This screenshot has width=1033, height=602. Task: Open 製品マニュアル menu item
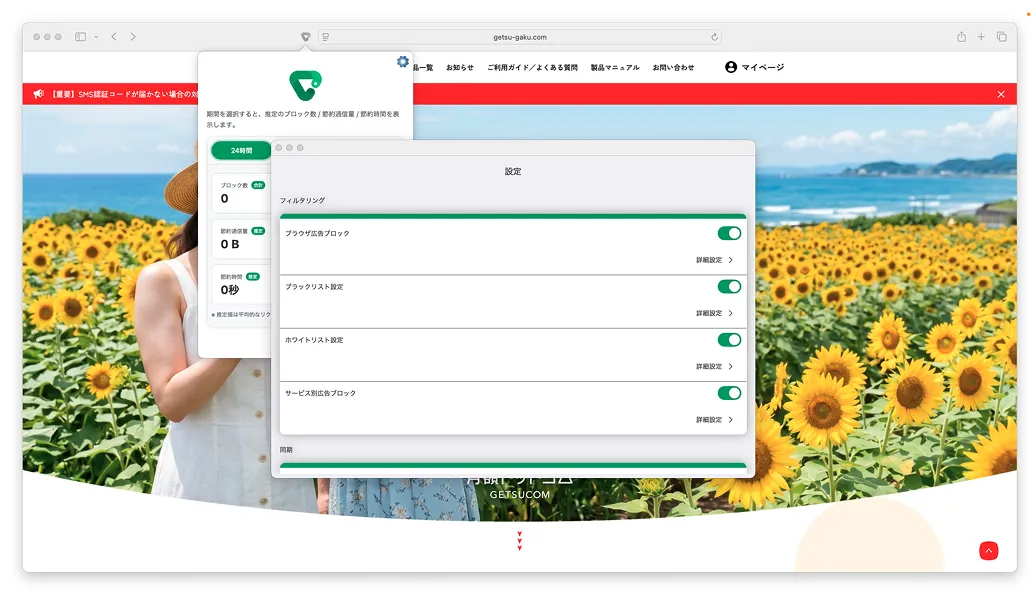click(x=615, y=67)
